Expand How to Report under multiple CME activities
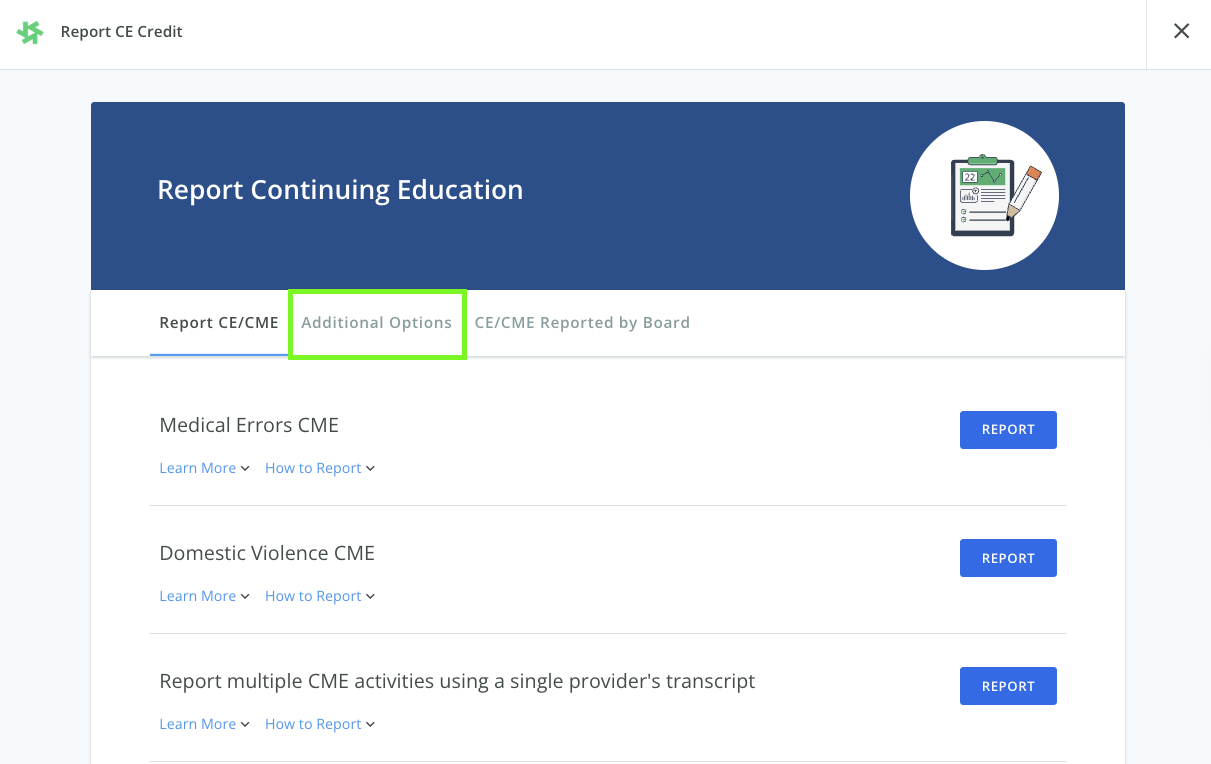1211x764 pixels. (319, 724)
